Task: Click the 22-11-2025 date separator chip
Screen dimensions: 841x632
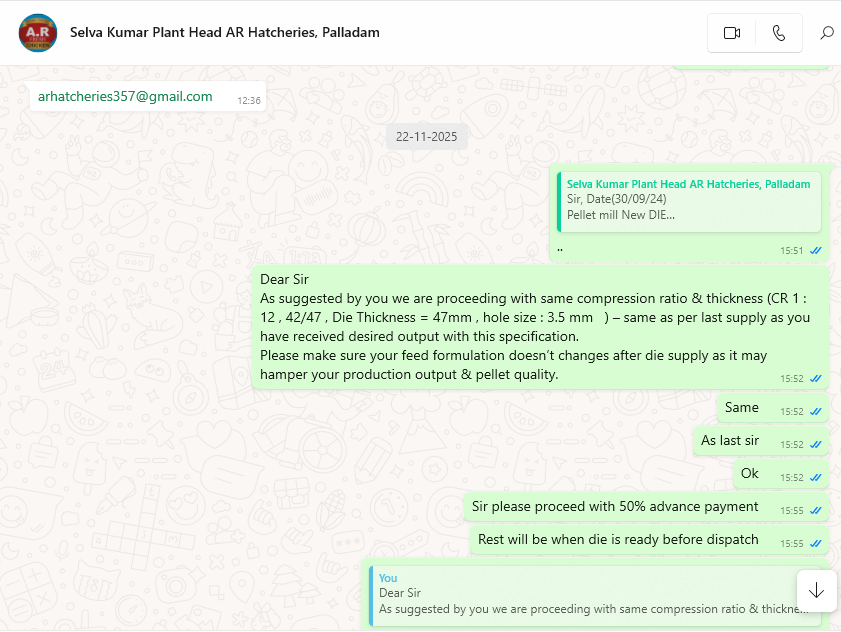Action: (426, 137)
